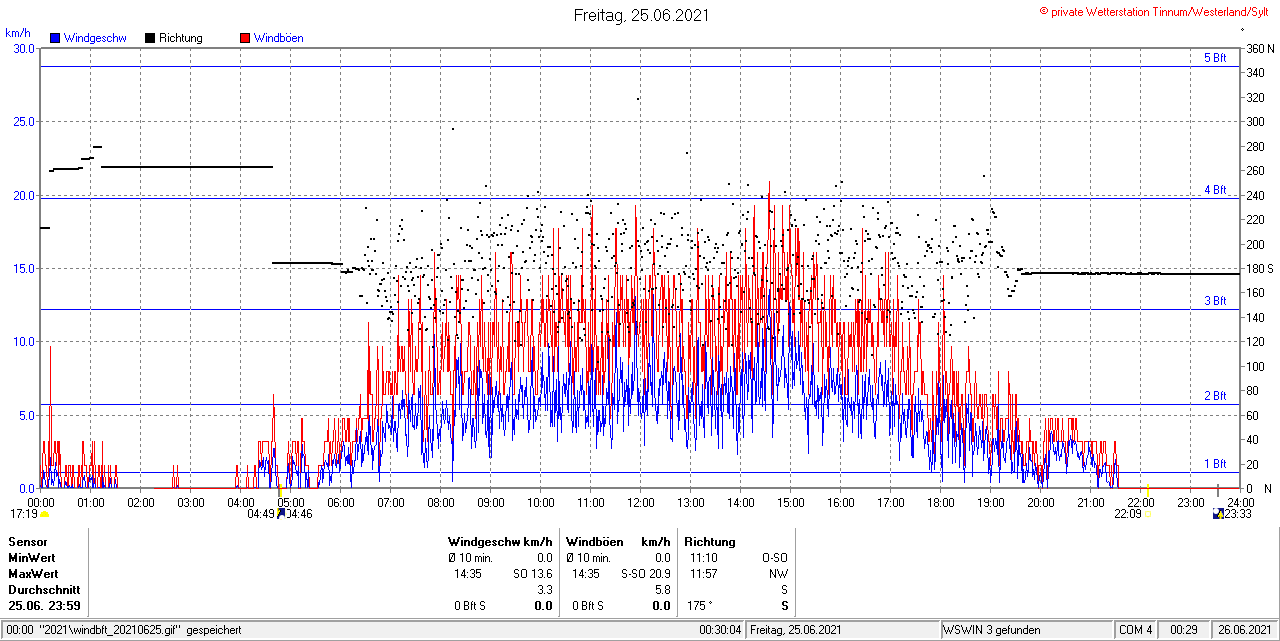Click the yellow icon beside 22:09

coord(1148,514)
